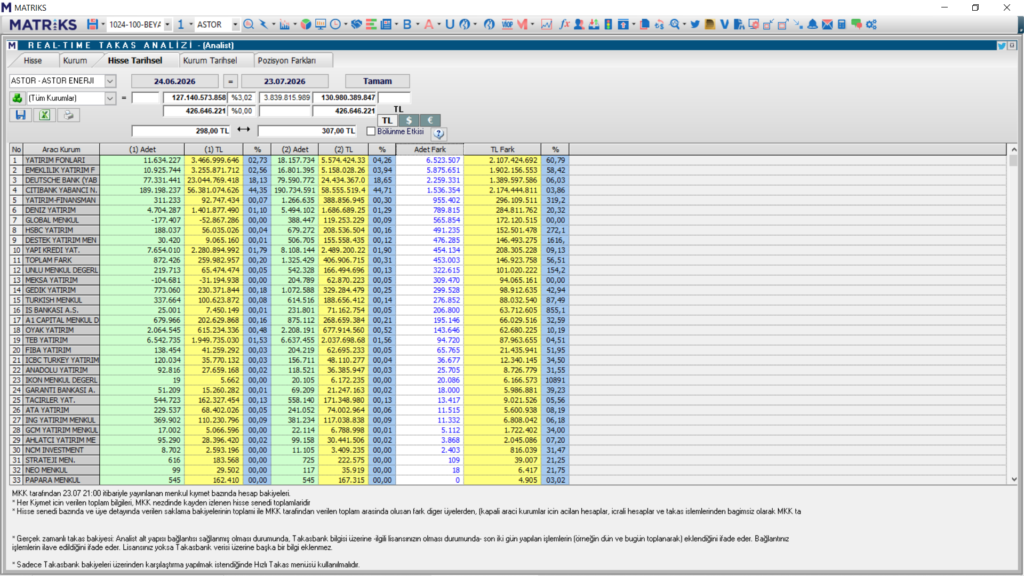Sort by the Adet Fark column header
This screenshot has height=576, width=1024.
(x=430, y=150)
